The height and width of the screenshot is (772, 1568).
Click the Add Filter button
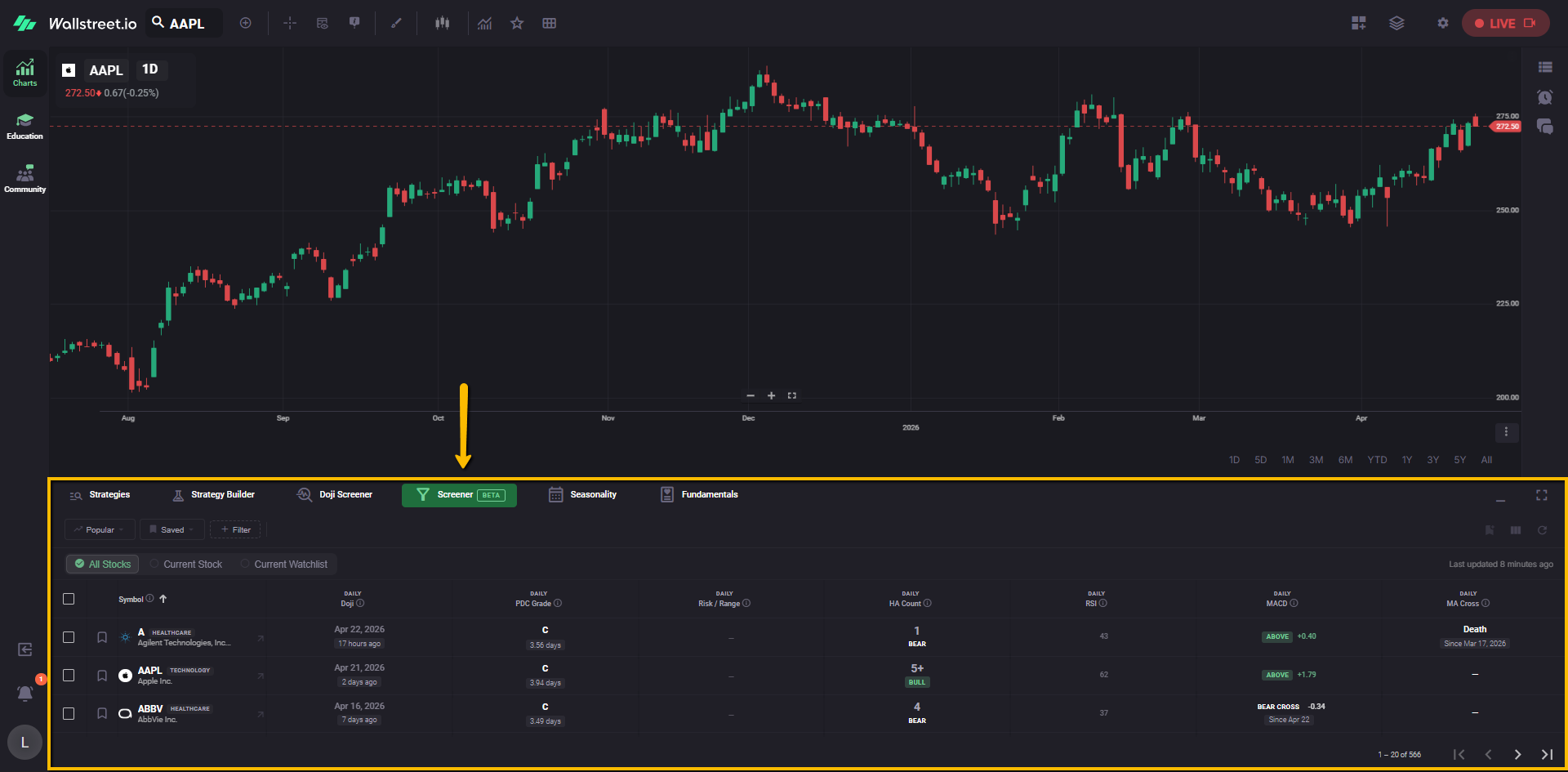(x=235, y=529)
